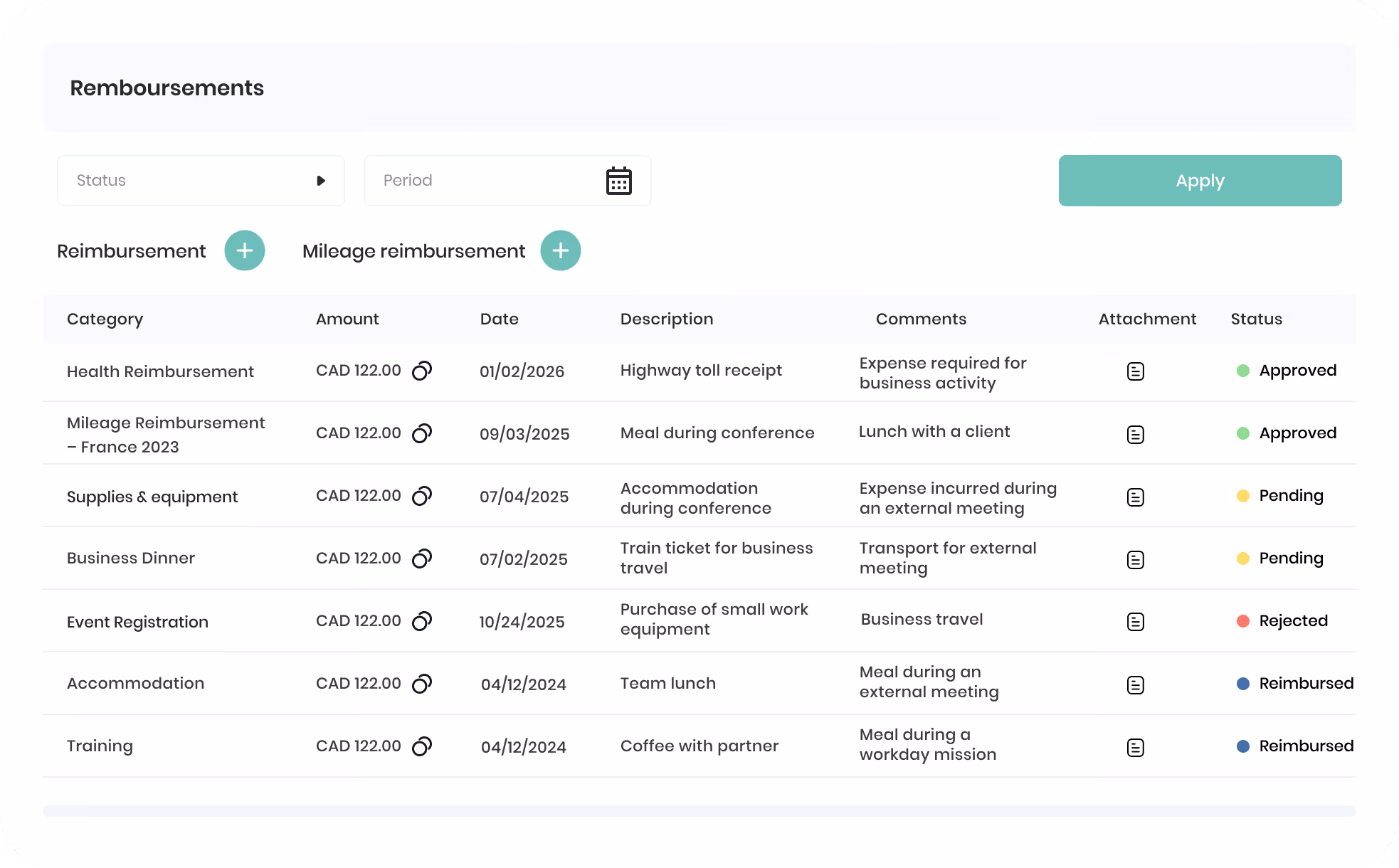Image resolution: width=1399 pixels, height=868 pixels.
Task: Click Lunch with a client comment
Action: point(934,431)
